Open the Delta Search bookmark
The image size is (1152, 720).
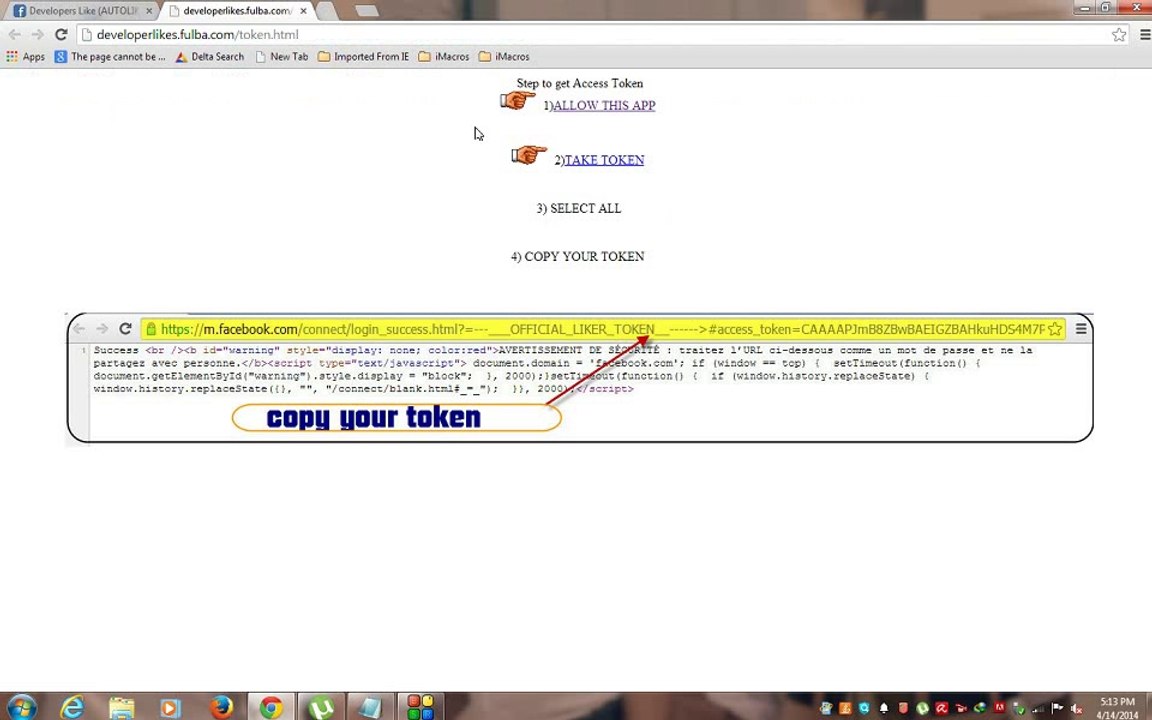[209, 57]
